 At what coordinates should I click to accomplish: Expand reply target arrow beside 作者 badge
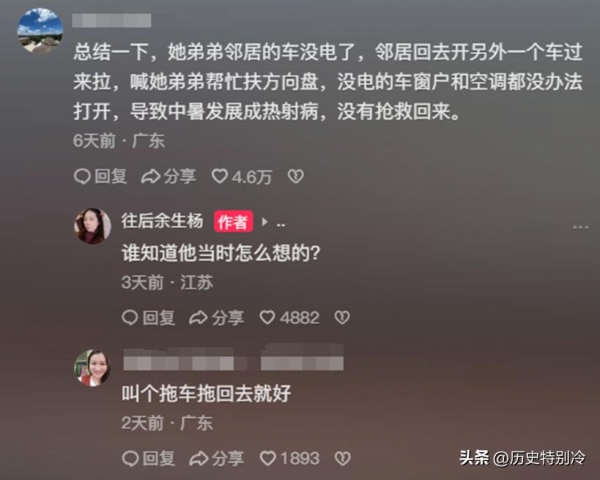click(x=264, y=222)
